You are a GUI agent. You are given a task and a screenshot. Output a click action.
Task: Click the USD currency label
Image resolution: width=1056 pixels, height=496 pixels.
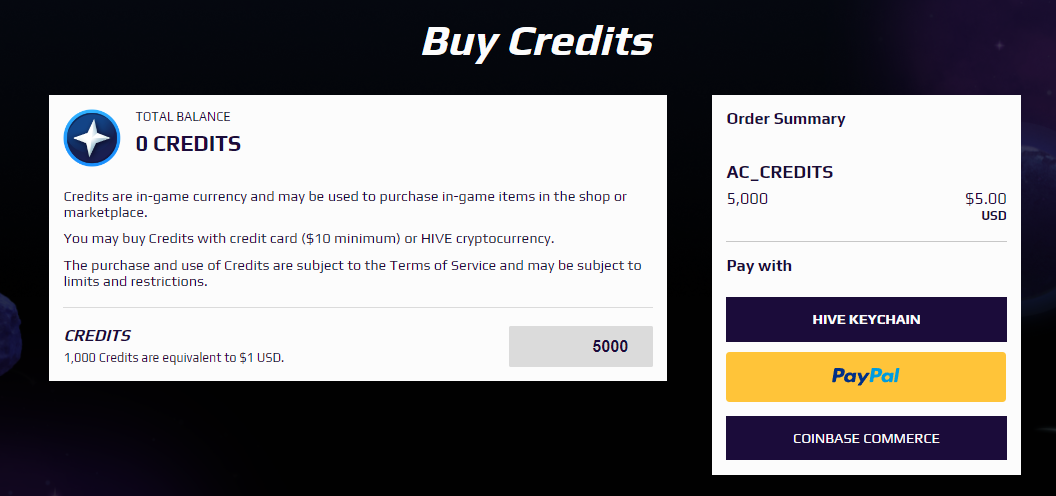tap(994, 216)
